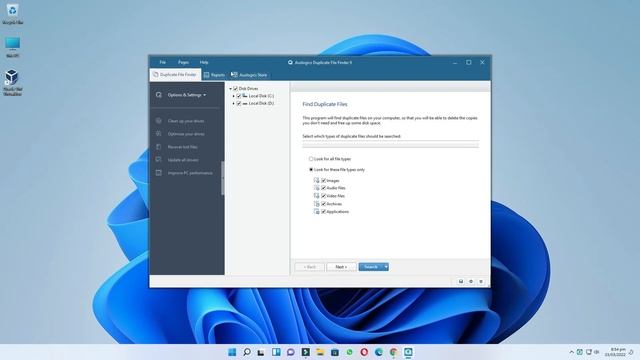Viewport: 640px width, 360px height.
Task: Collapse the Disk Drives tree node
Action: pos(230,89)
